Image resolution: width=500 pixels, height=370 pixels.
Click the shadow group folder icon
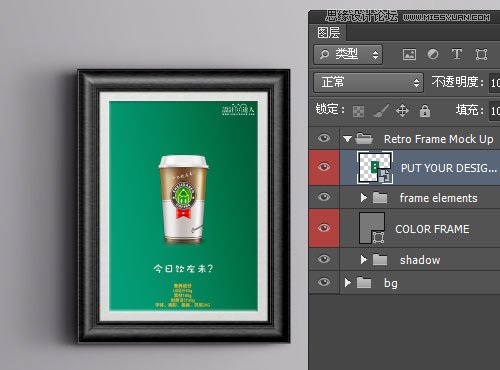coord(380,260)
